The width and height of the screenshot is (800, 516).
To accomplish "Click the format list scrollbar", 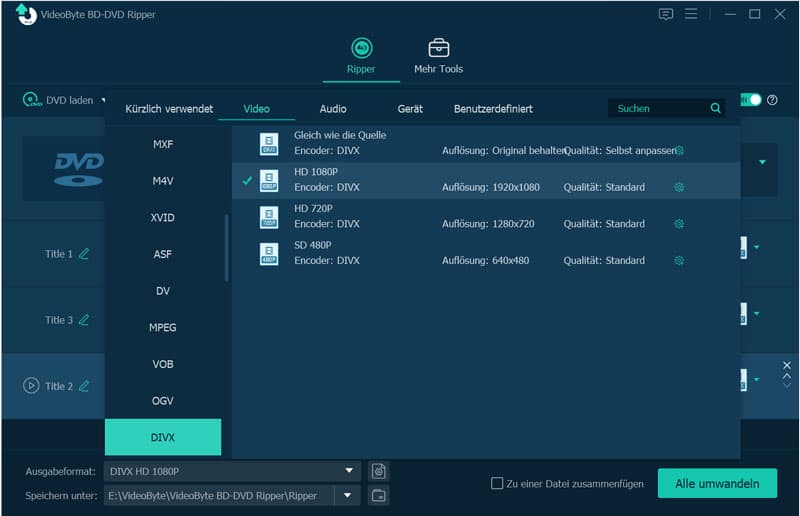I will (x=226, y=248).
